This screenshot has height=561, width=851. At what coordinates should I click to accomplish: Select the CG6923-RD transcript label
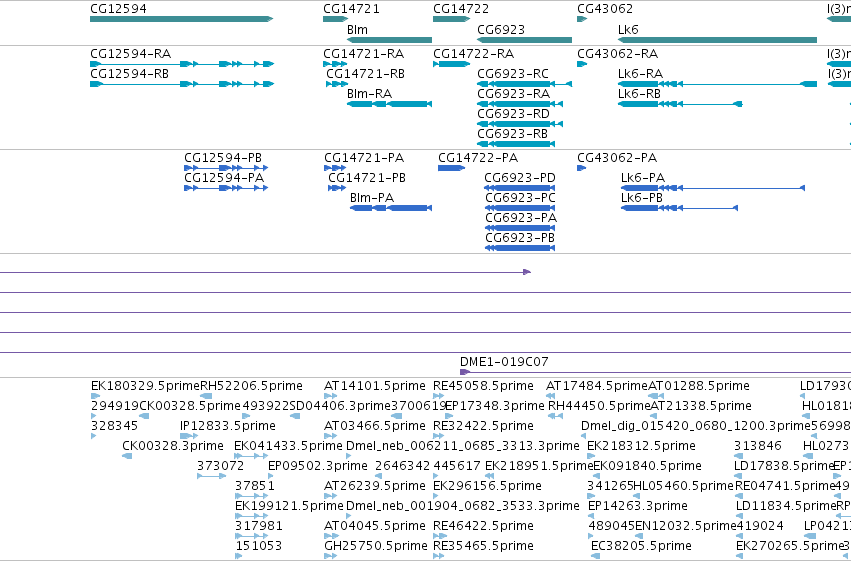tap(513, 114)
